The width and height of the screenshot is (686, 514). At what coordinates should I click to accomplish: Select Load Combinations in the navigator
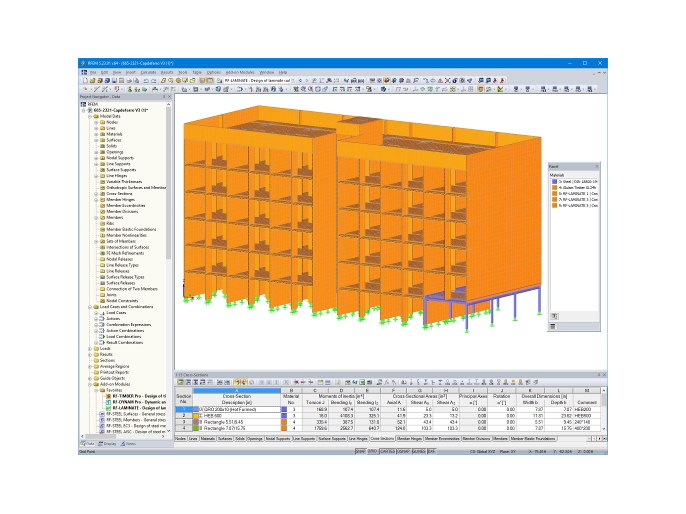tap(124, 337)
